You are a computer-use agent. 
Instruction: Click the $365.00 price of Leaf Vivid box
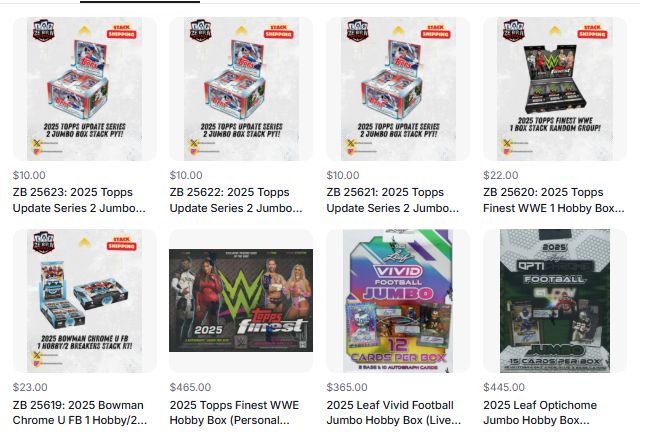click(347, 387)
